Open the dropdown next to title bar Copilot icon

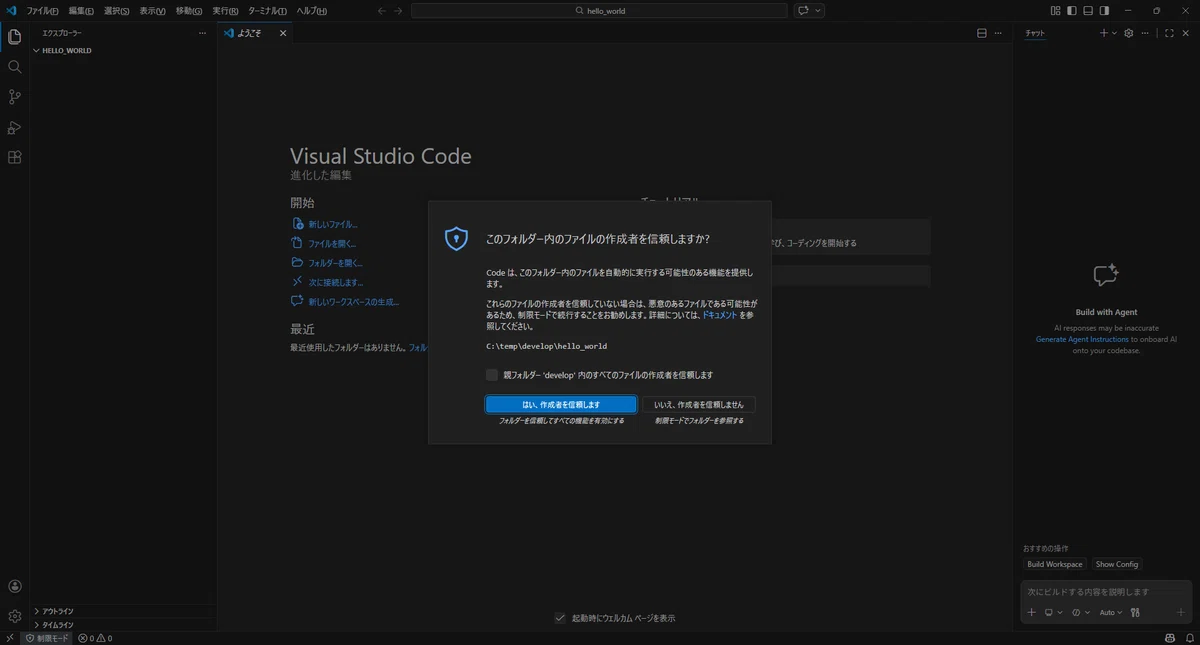819,11
